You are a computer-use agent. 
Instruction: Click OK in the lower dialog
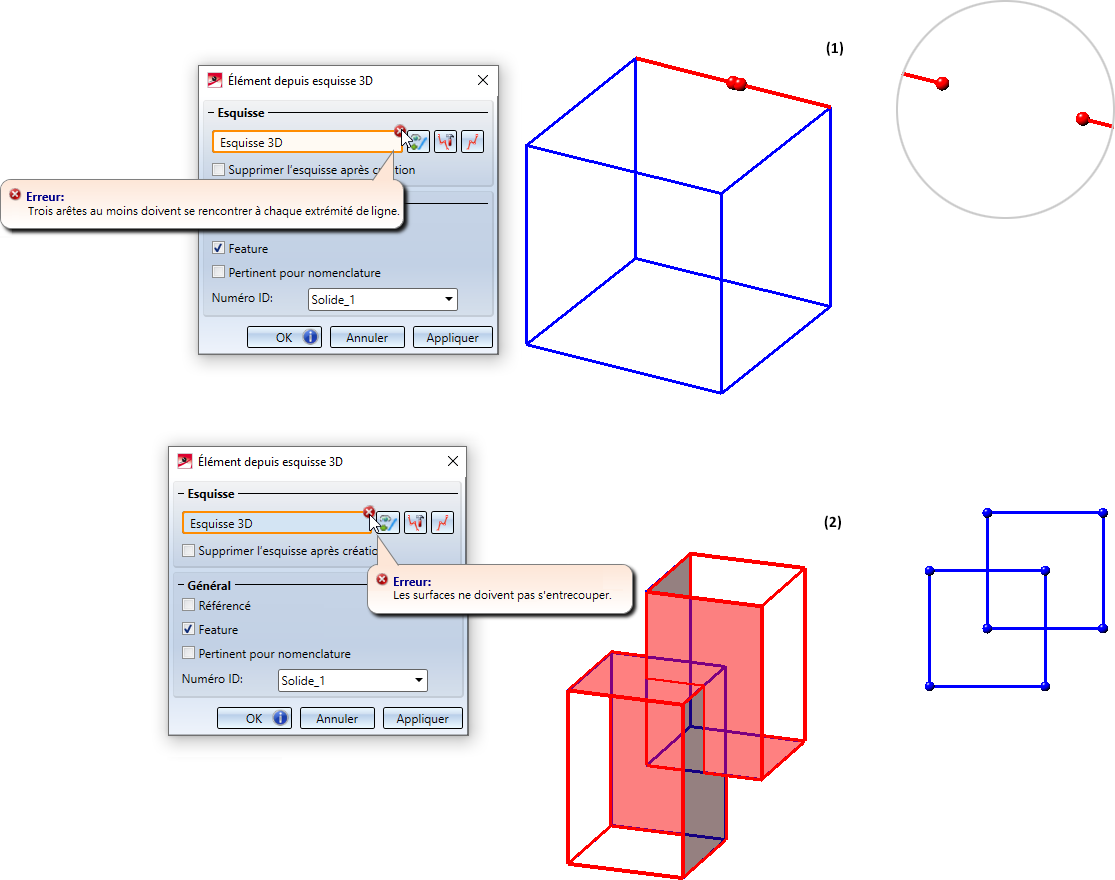(254, 718)
